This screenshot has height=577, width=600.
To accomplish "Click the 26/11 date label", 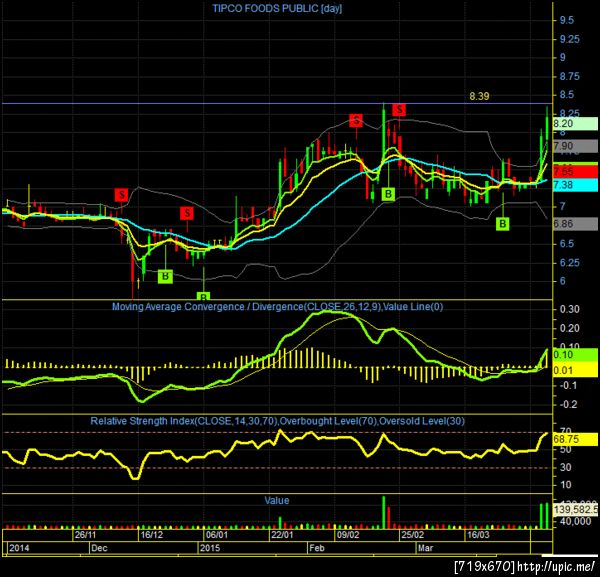I will (85, 535).
